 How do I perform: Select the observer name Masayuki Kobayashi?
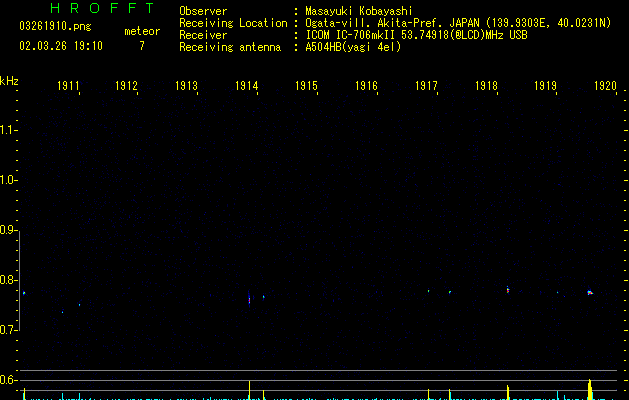[359, 11]
